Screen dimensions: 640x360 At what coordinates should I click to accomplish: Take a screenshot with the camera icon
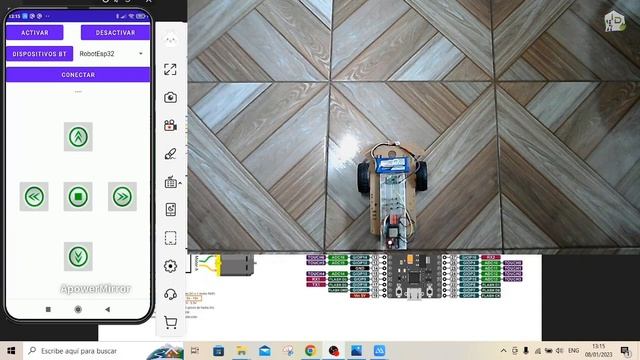(170, 98)
